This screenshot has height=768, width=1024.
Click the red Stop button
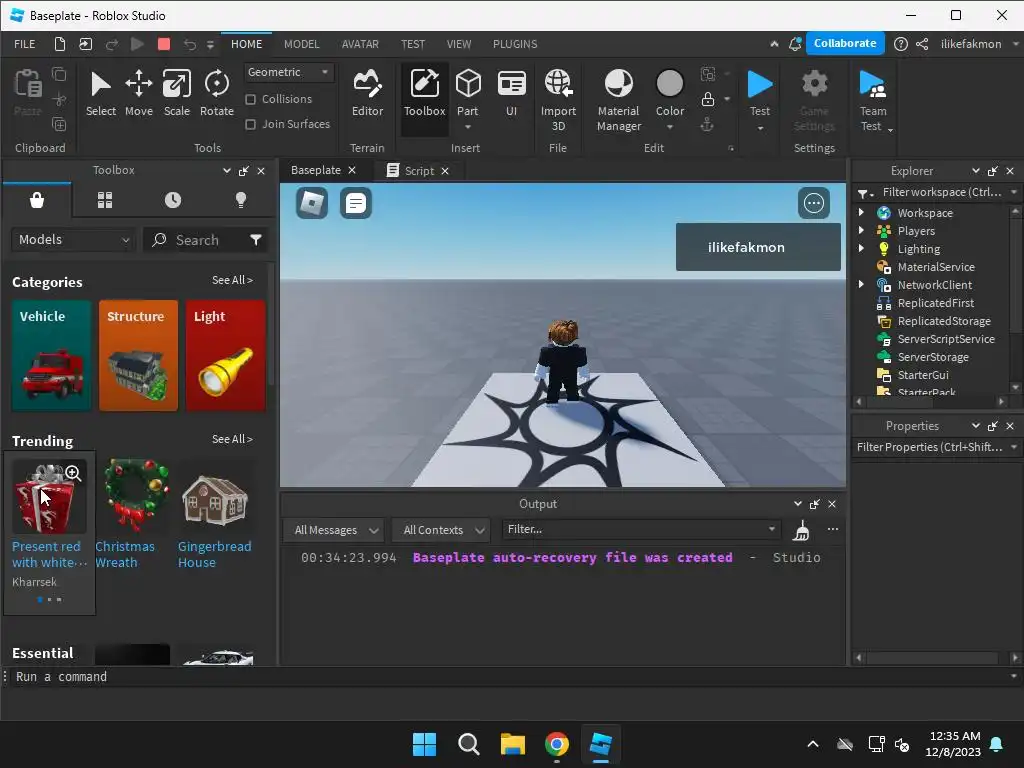164,44
